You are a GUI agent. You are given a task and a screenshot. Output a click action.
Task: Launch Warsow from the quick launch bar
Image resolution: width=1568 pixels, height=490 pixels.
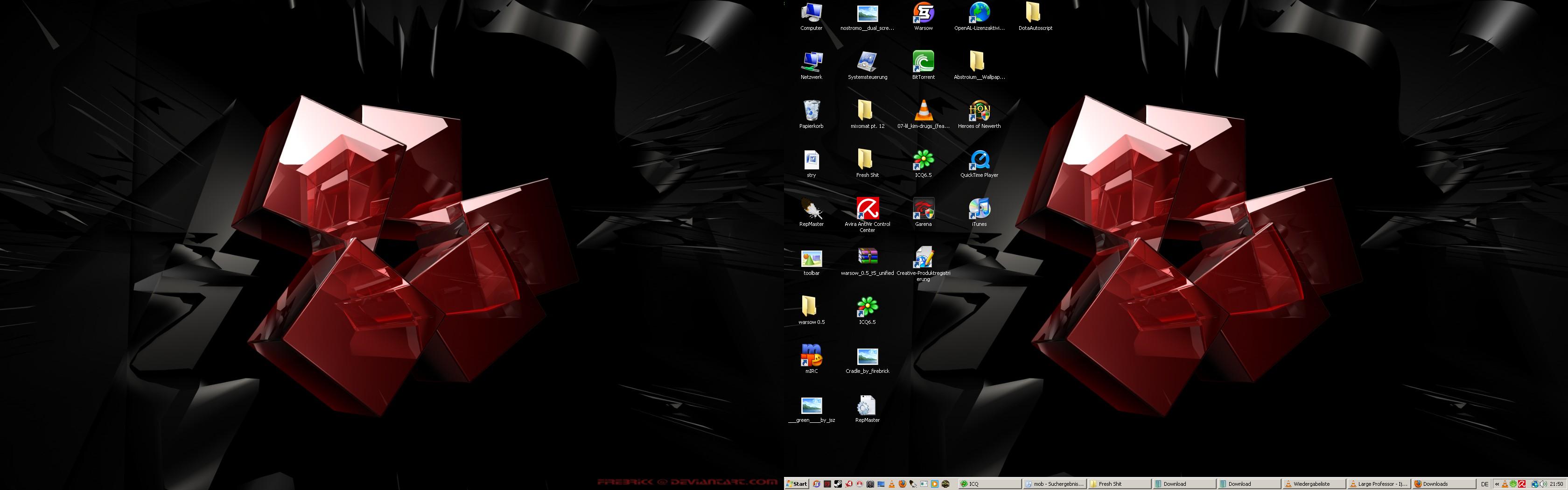[817, 484]
